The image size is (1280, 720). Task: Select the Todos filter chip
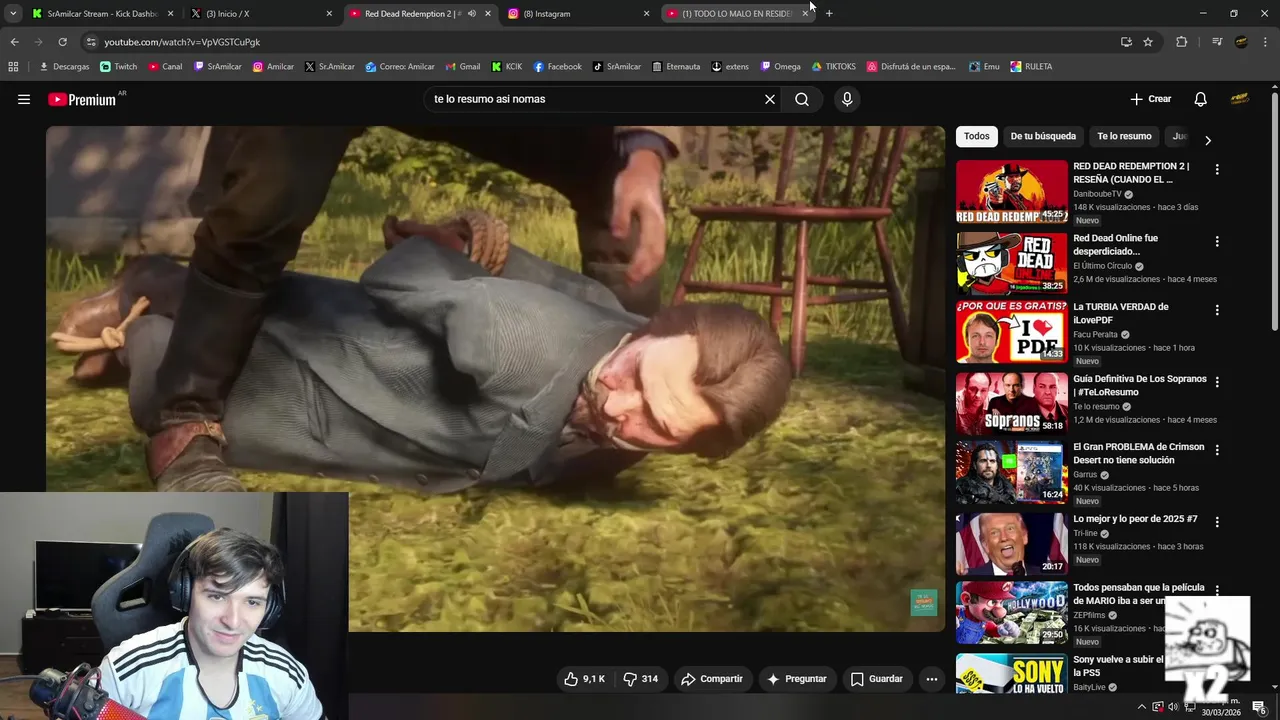point(977,137)
